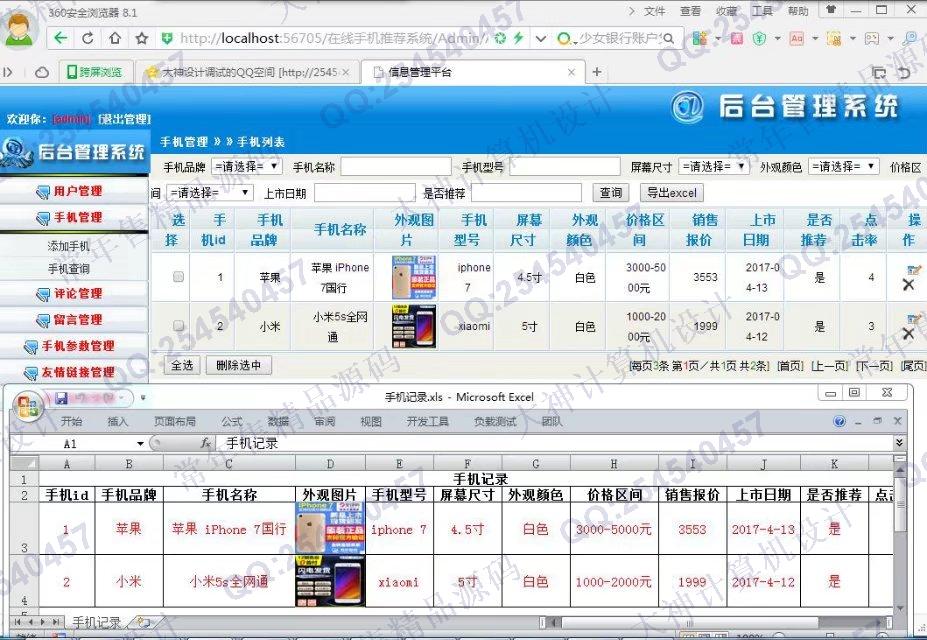
Task: Bookmark page with the star icon
Action: pos(142,38)
